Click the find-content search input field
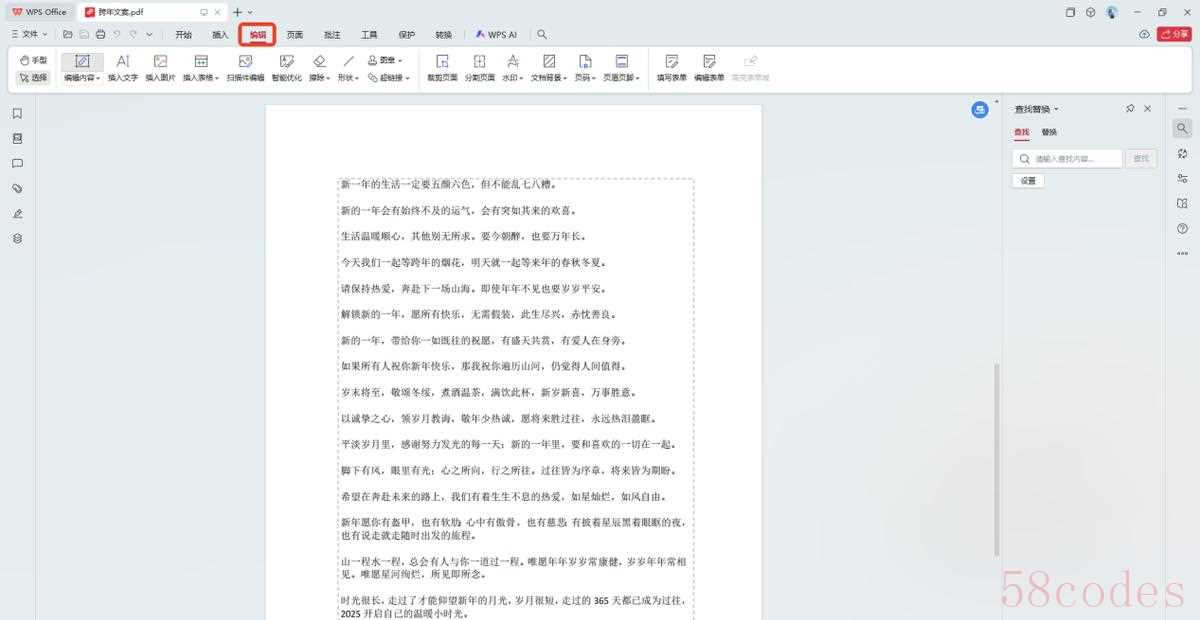 [1067, 158]
